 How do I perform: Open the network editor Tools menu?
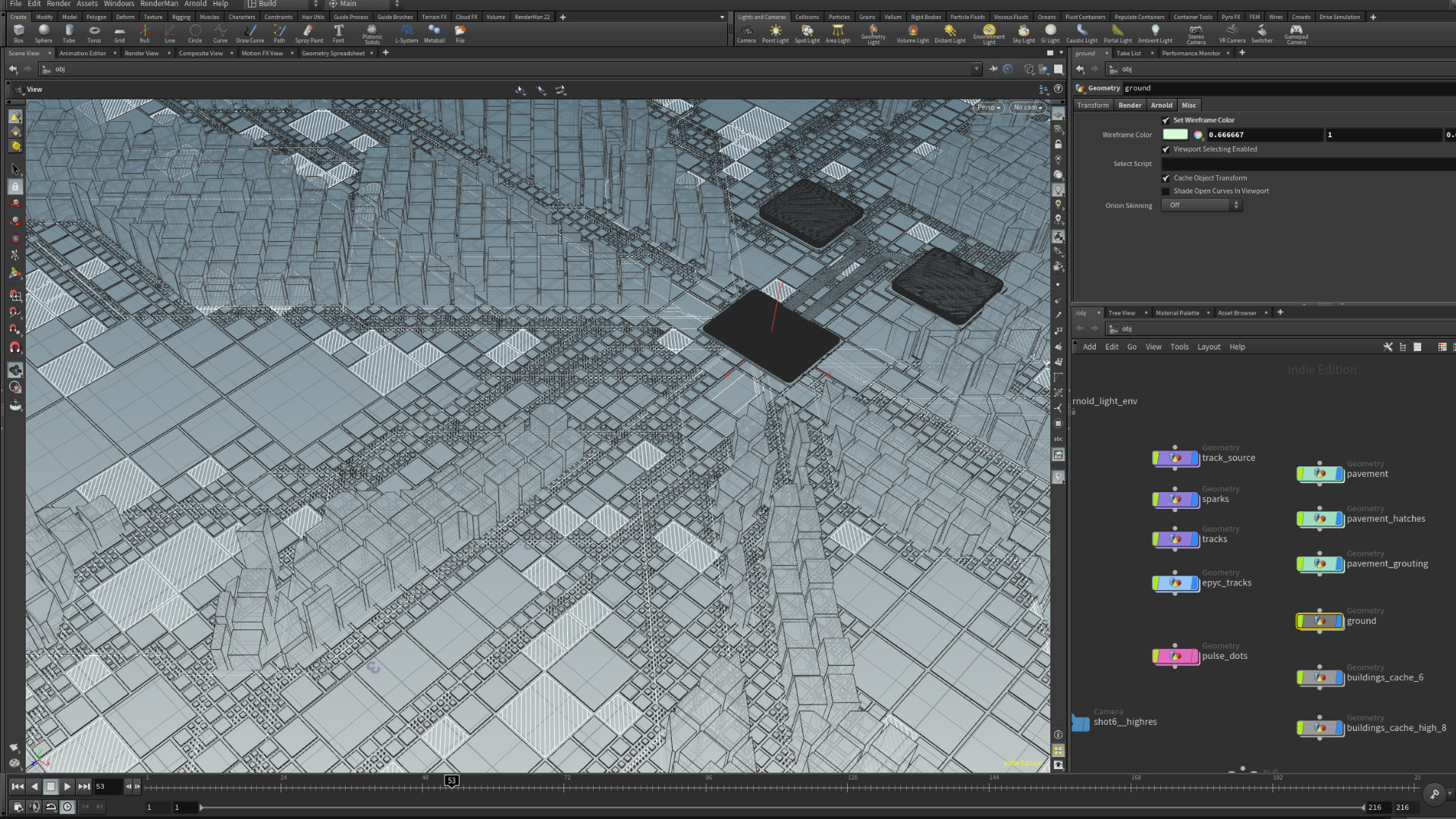click(x=1179, y=347)
